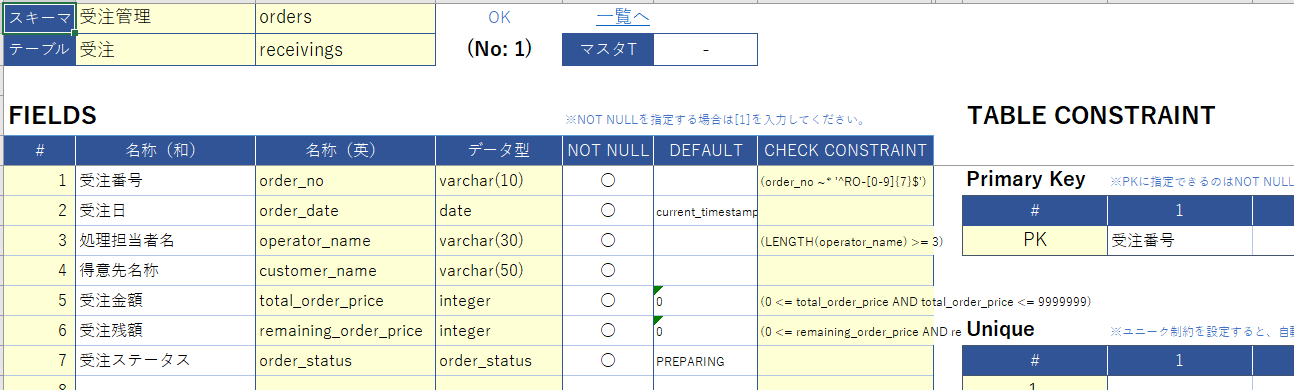Select the 処理担当者名 field name cell

click(x=165, y=241)
